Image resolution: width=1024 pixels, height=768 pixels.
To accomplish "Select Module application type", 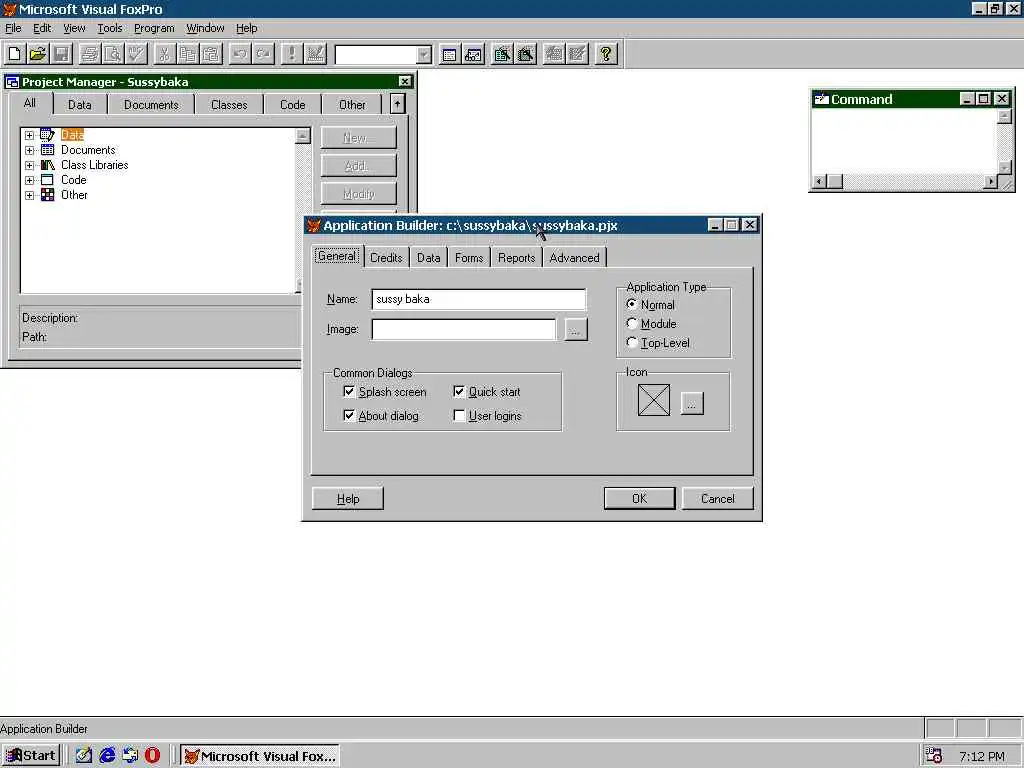I will [632, 323].
